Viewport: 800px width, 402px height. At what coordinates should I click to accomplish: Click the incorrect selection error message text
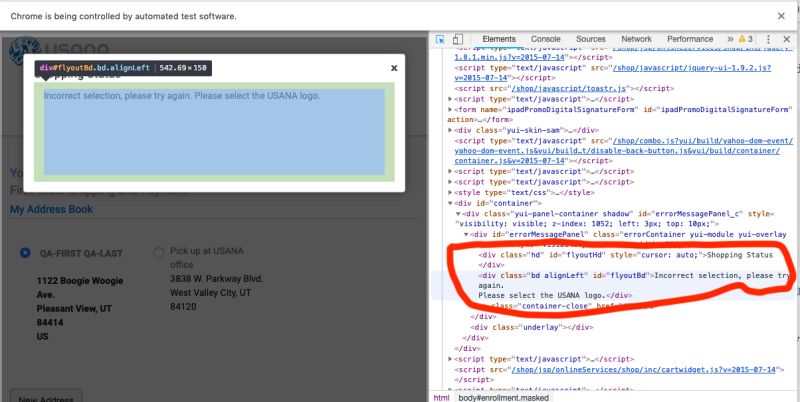[182, 95]
